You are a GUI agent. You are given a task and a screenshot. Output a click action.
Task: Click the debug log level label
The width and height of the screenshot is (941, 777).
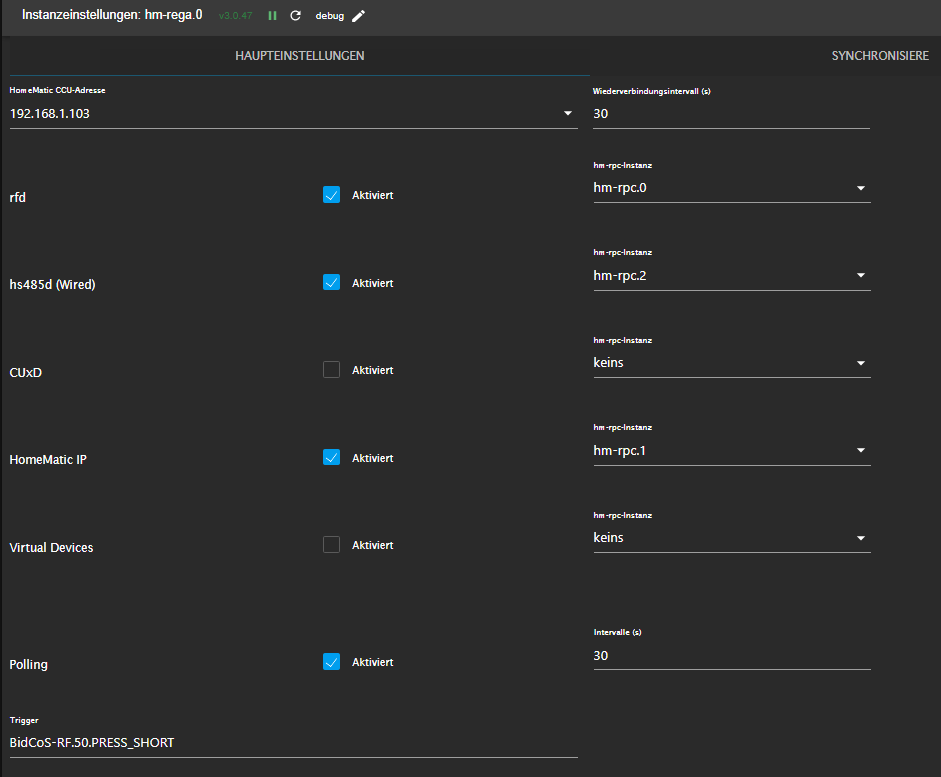pos(329,16)
